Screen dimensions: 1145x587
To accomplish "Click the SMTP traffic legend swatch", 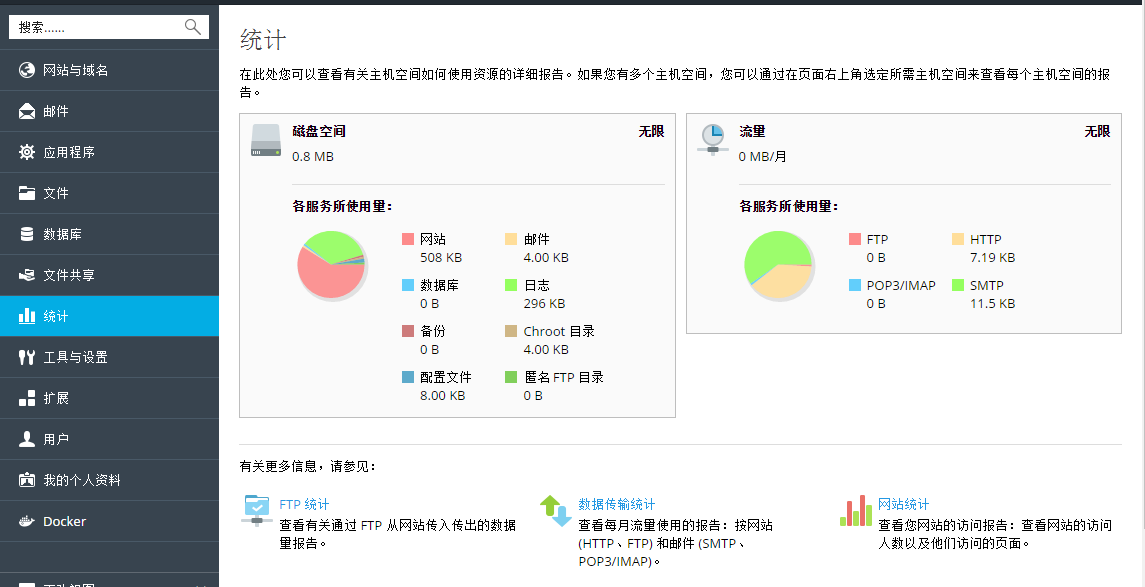I will (958, 285).
